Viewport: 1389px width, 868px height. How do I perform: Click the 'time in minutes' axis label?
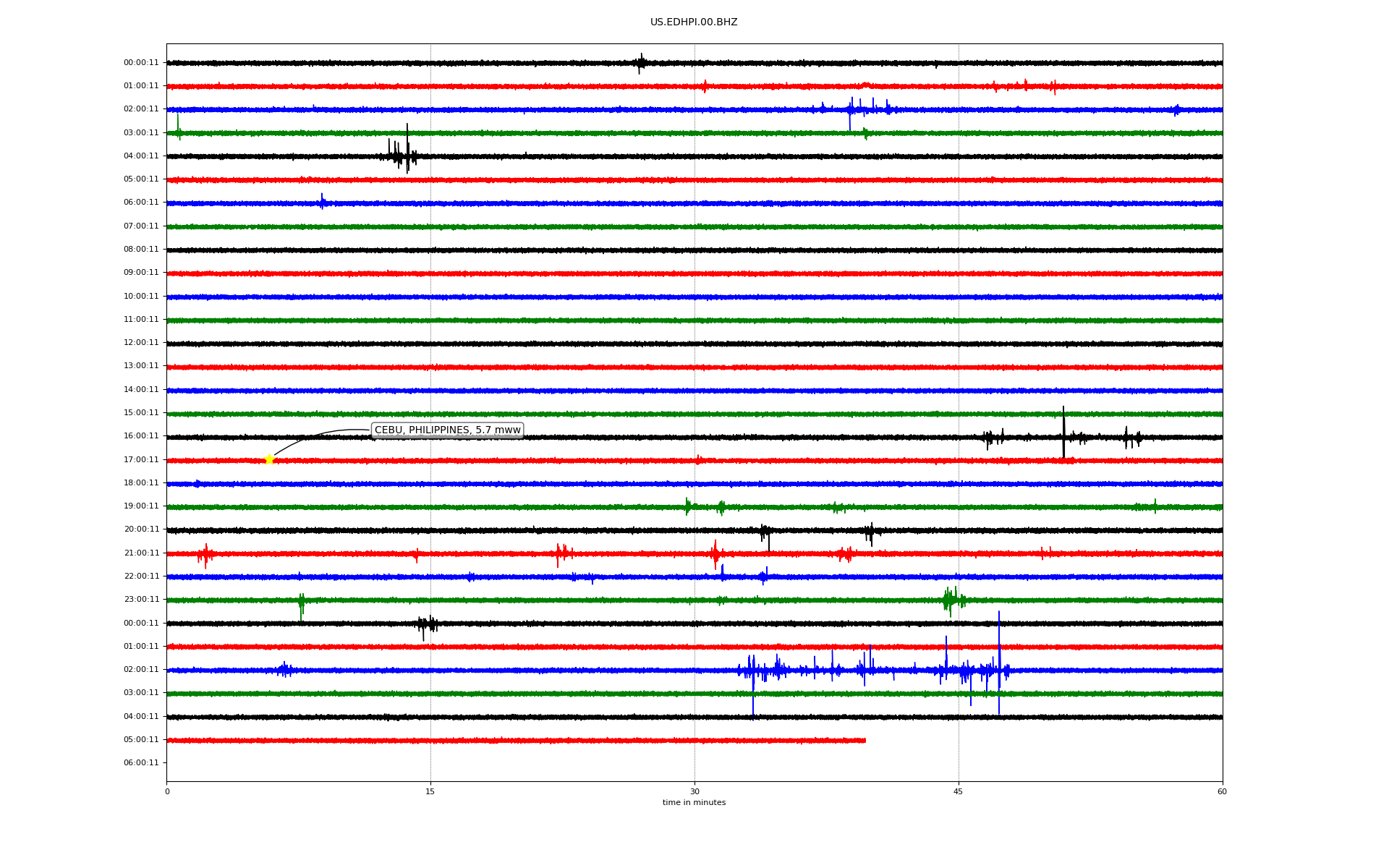click(x=694, y=803)
